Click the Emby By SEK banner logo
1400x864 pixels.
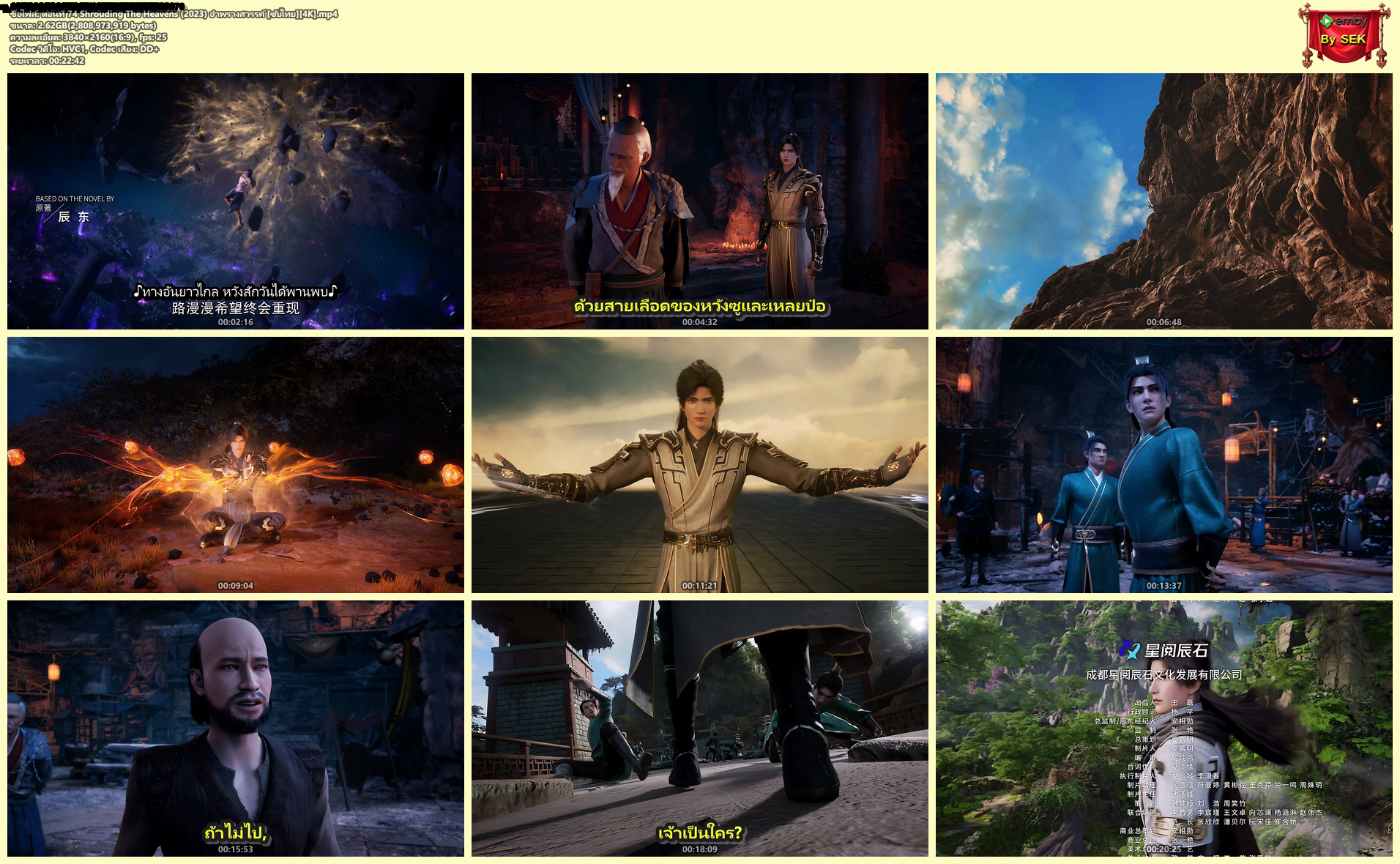[x=1344, y=34]
